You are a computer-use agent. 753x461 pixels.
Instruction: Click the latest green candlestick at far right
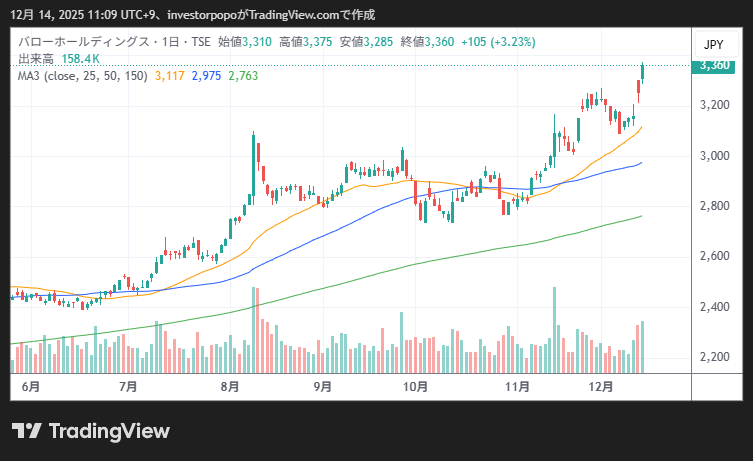pyautogui.click(x=642, y=71)
